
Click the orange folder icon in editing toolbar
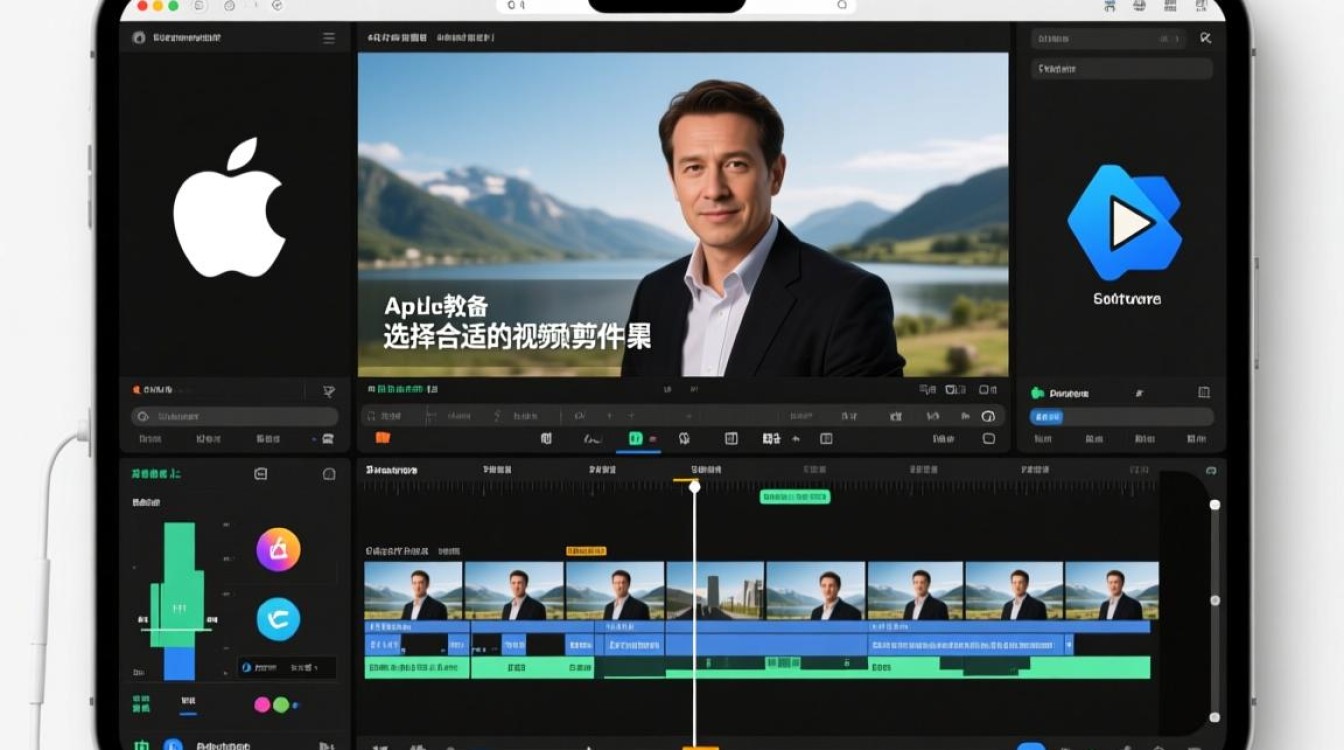[382, 438]
